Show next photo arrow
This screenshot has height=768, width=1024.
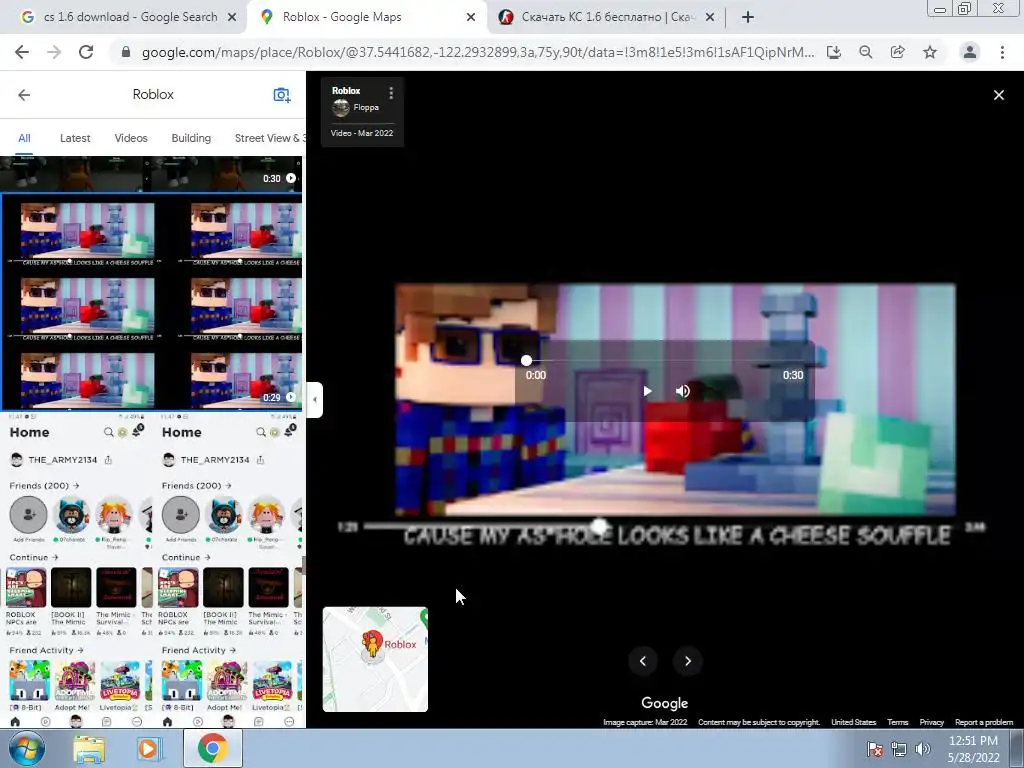[x=688, y=661]
